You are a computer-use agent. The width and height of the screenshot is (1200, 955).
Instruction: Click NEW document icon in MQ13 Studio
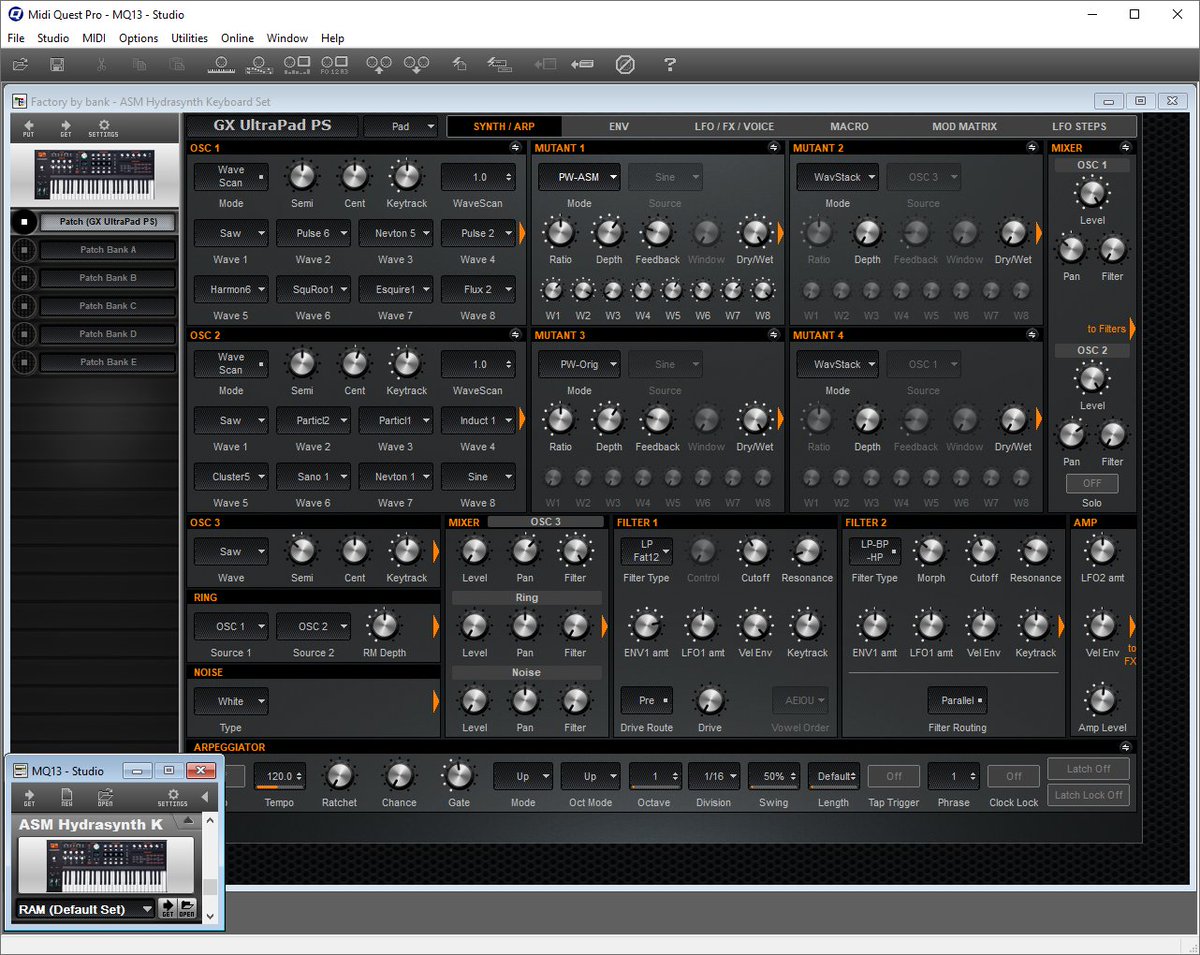pyautogui.click(x=66, y=797)
